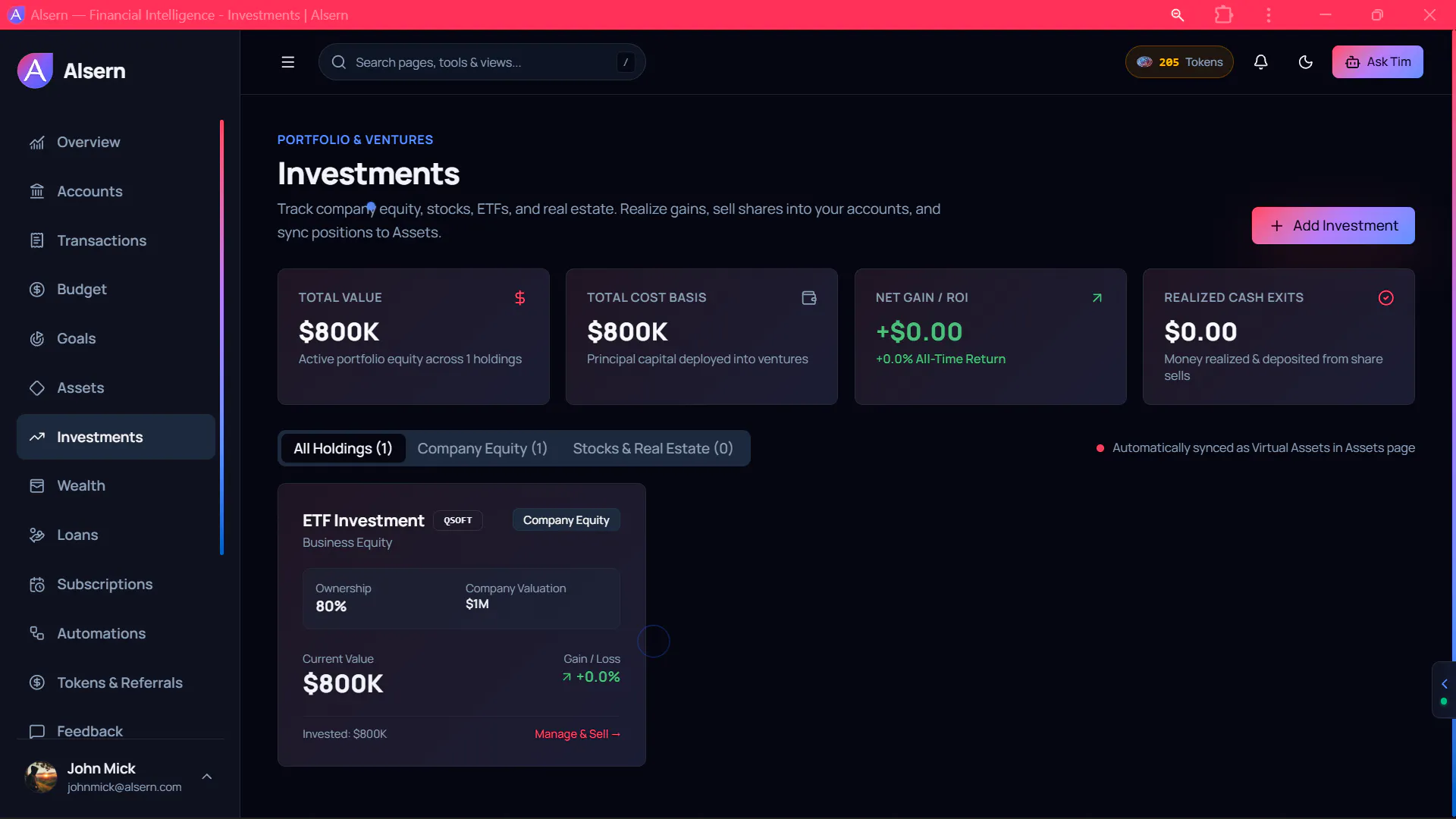
Task: Select All Holdings (1) tab
Action: pyautogui.click(x=343, y=448)
